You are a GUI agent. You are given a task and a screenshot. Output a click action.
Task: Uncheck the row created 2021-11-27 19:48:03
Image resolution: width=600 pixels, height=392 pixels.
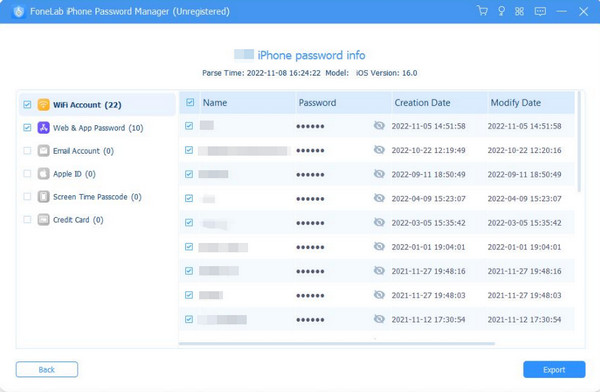click(189, 295)
